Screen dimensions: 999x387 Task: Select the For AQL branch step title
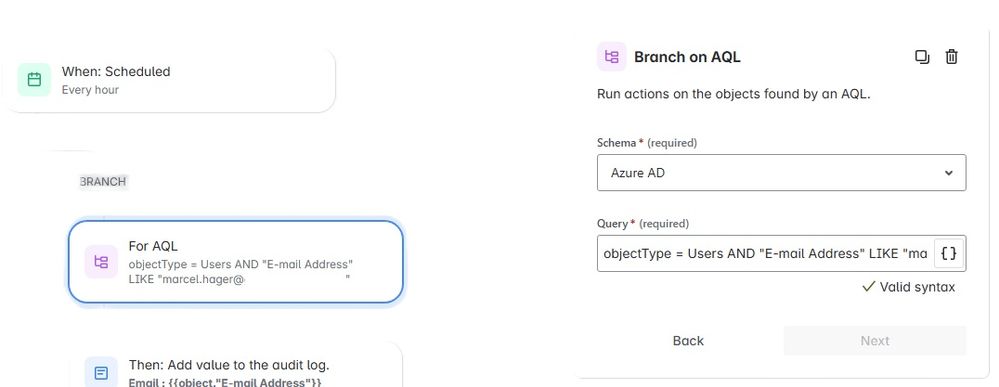tap(153, 246)
